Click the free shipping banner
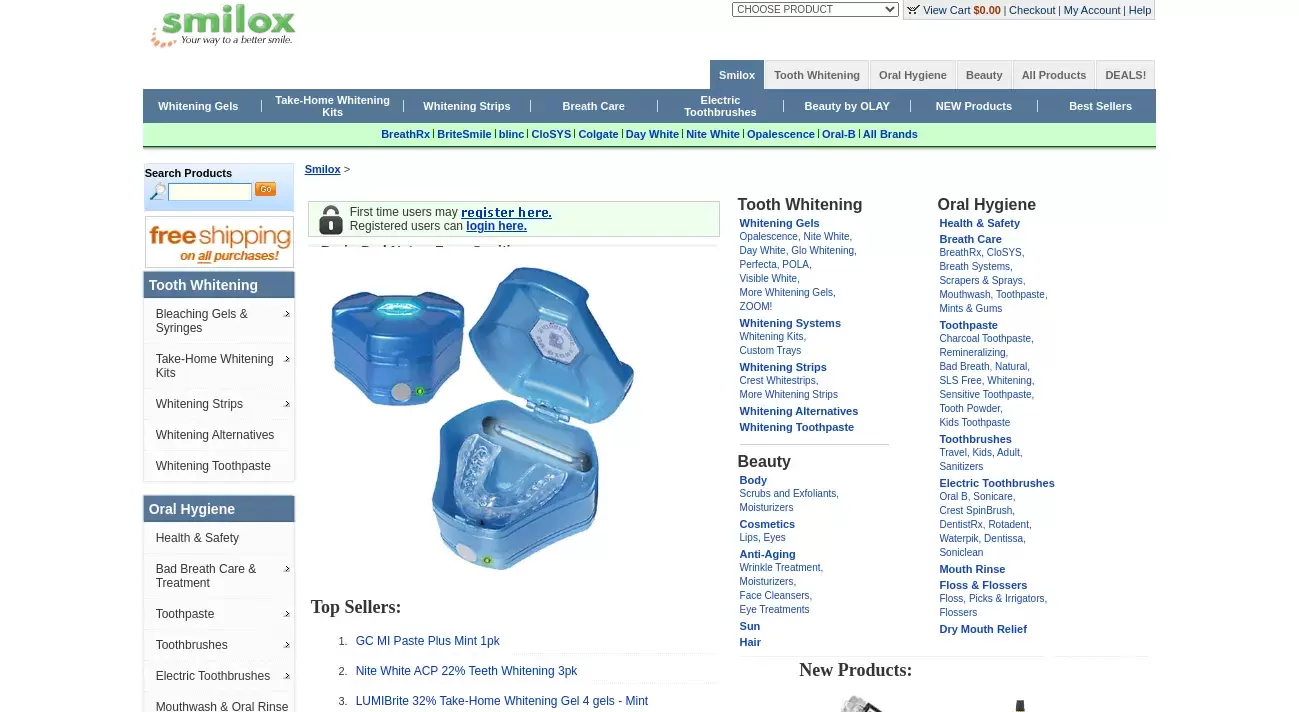This screenshot has width=1299, height=712. pyautogui.click(x=219, y=242)
